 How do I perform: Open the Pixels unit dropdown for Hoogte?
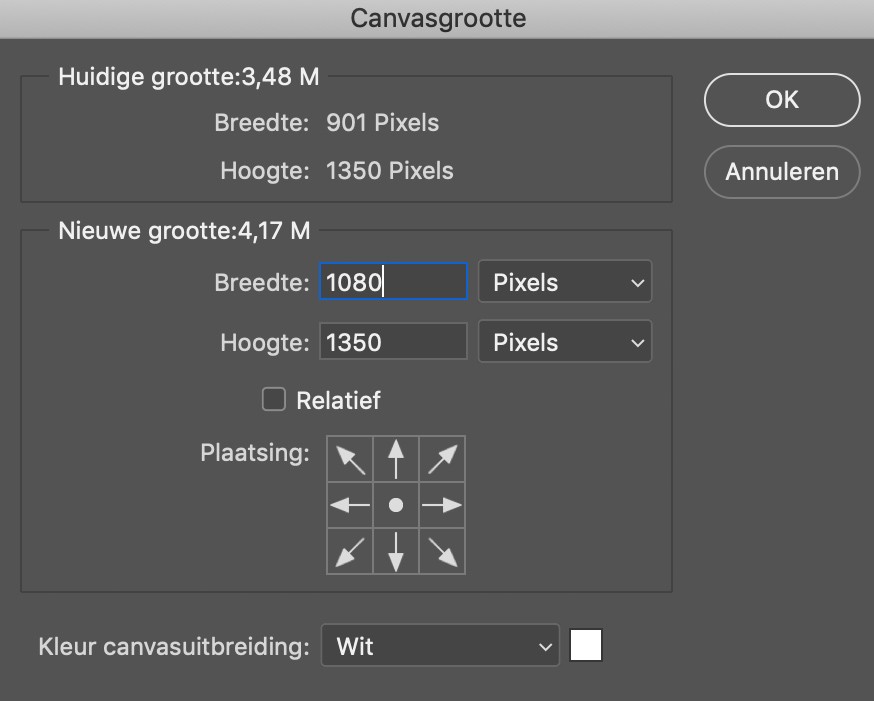pos(565,341)
